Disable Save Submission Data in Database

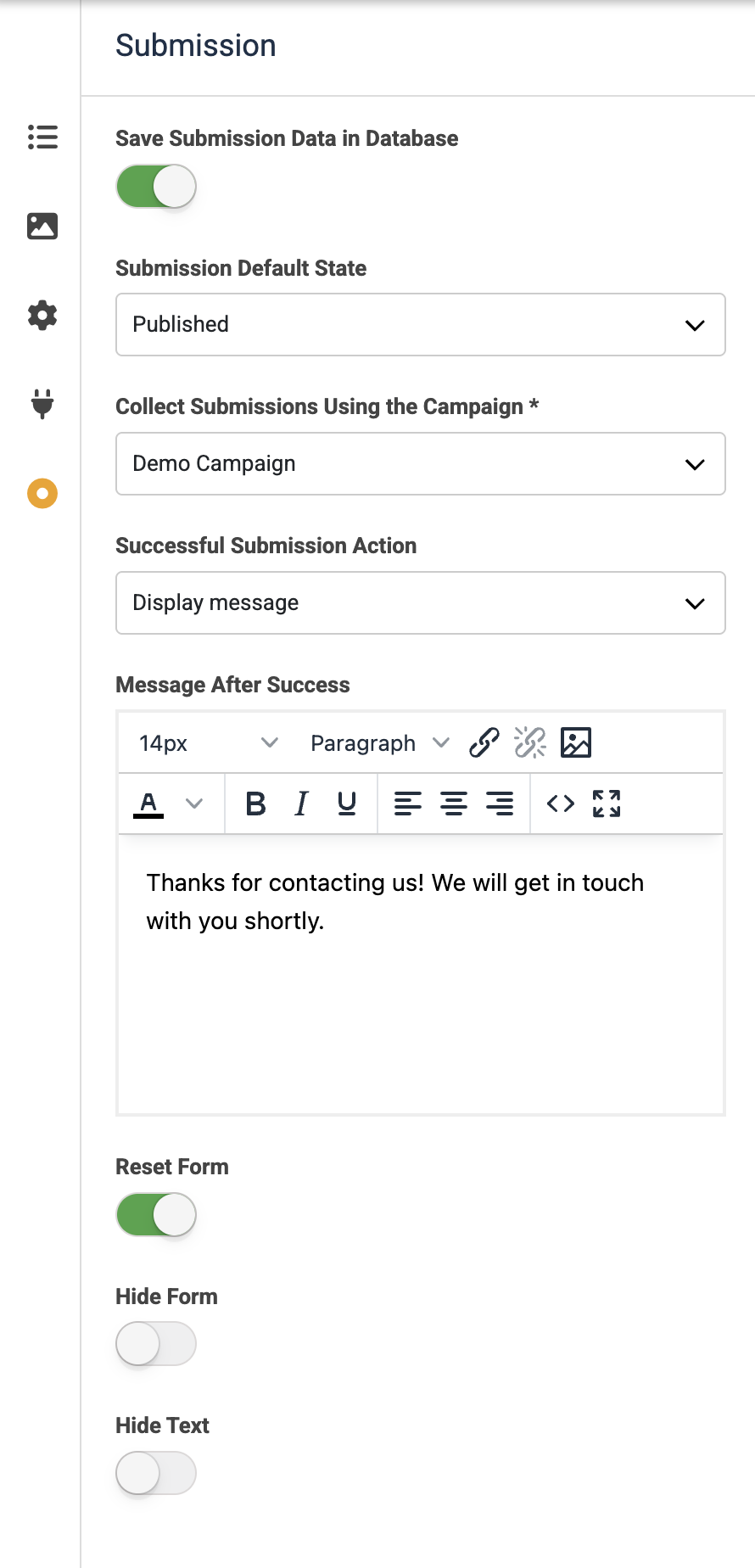coord(156,187)
